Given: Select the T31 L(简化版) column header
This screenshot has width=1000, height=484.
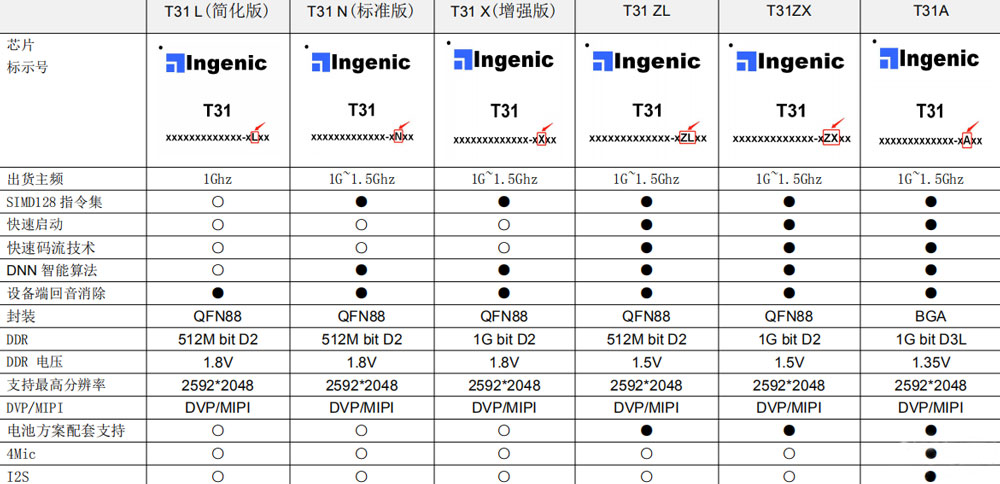Looking at the screenshot, I should (217, 11).
